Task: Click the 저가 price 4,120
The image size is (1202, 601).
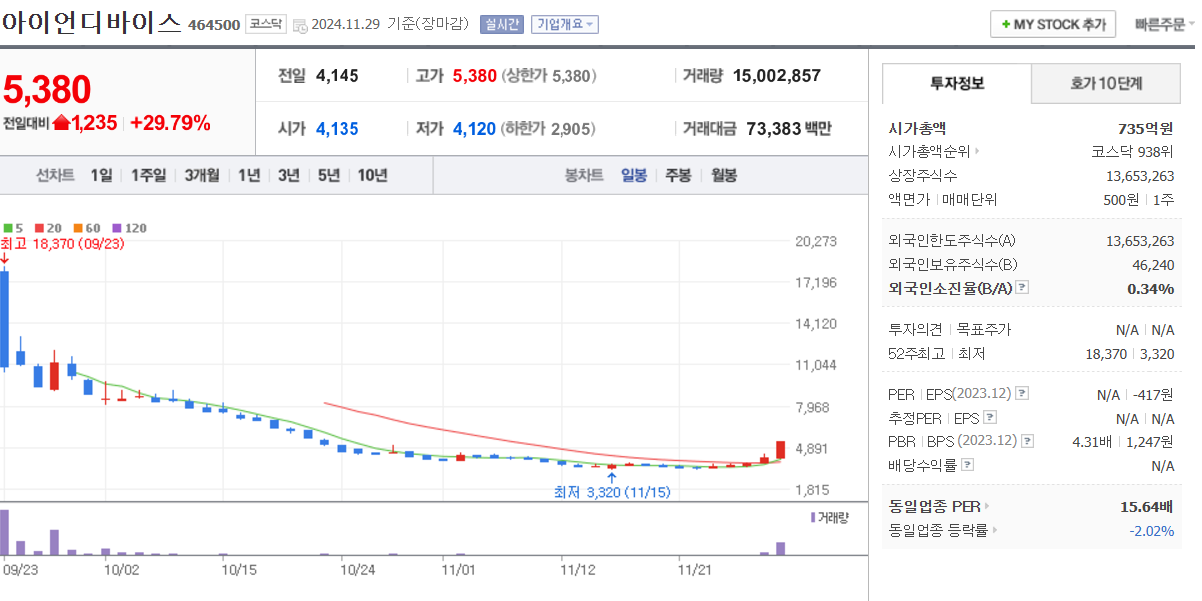Action: click(474, 128)
